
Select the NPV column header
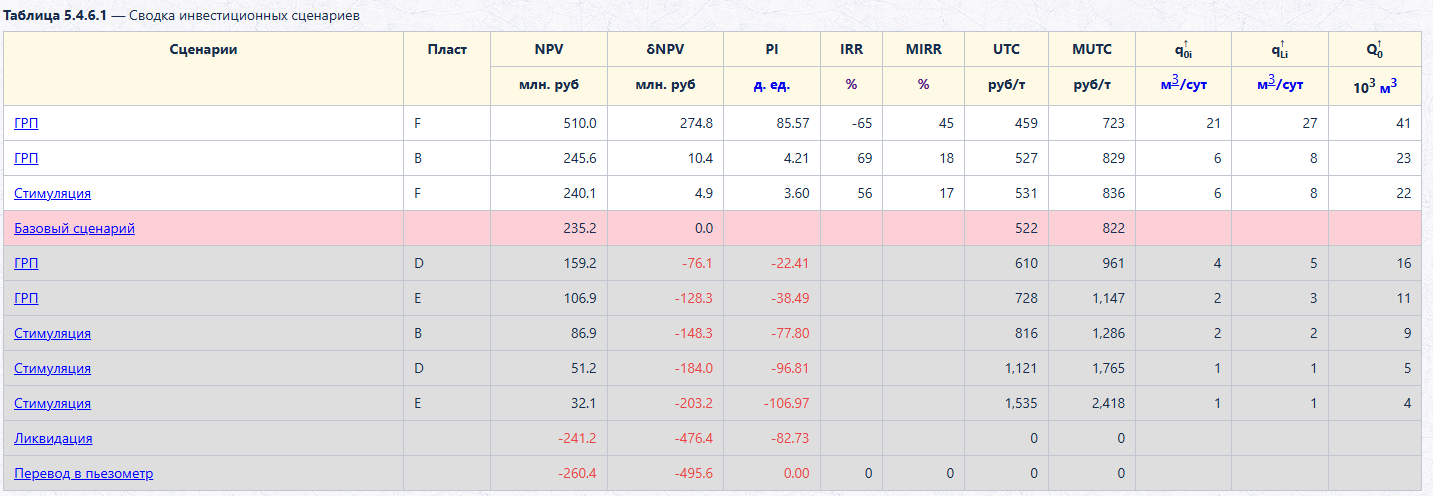tap(549, 49)
